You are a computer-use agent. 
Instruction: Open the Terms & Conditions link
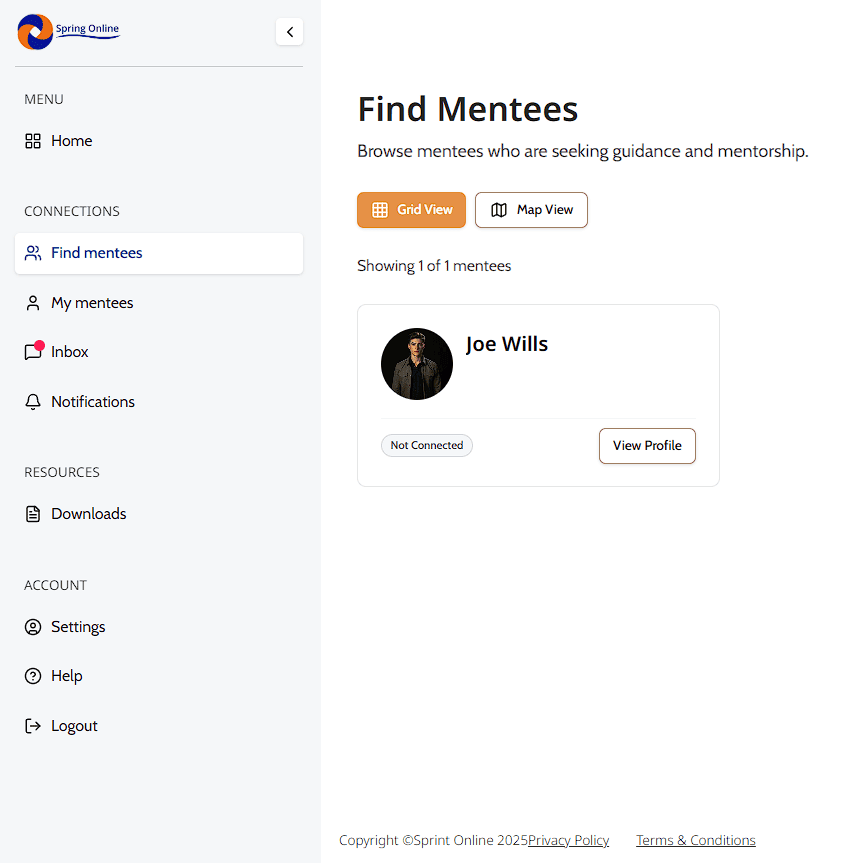695,840
